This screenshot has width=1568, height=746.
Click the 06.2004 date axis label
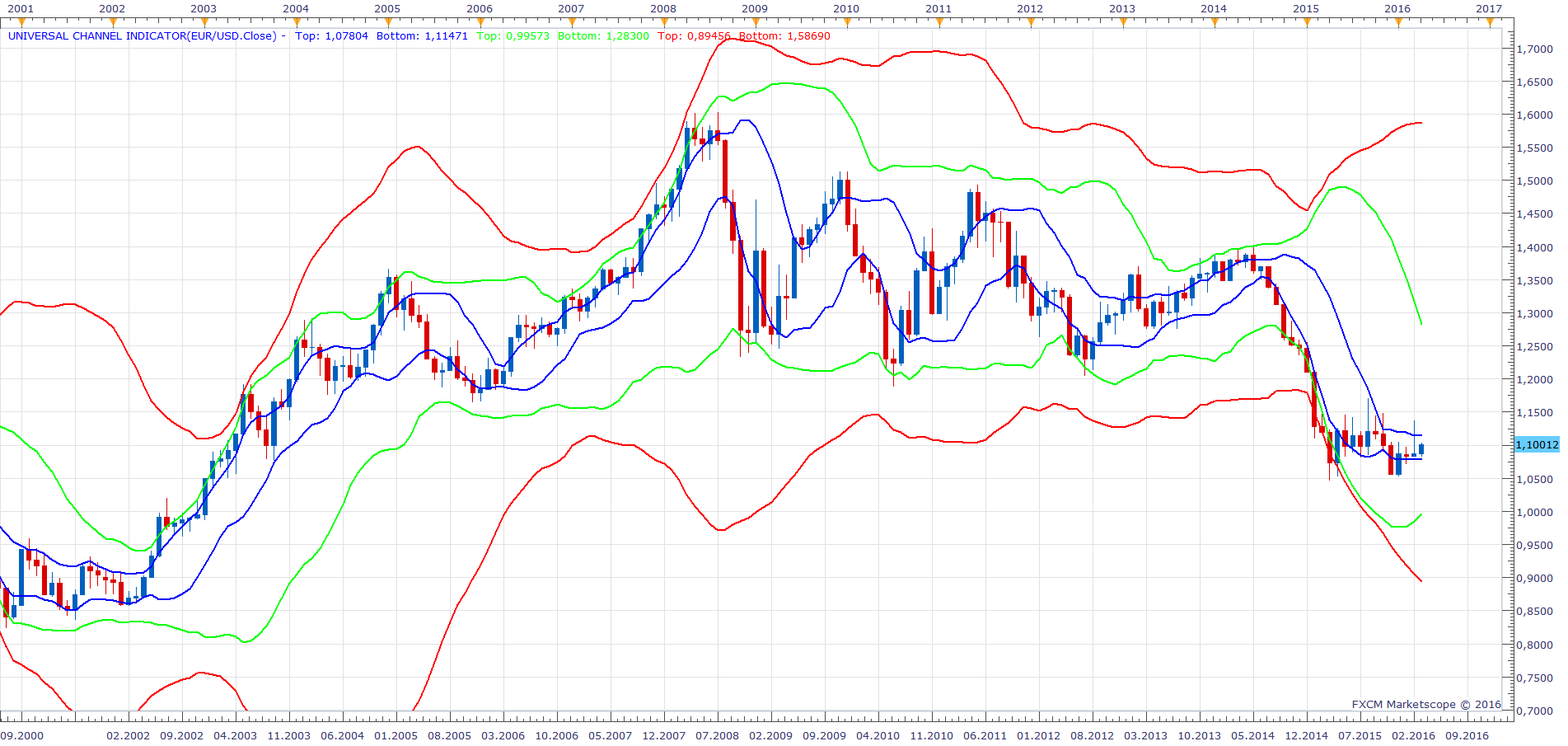point(342,735)
